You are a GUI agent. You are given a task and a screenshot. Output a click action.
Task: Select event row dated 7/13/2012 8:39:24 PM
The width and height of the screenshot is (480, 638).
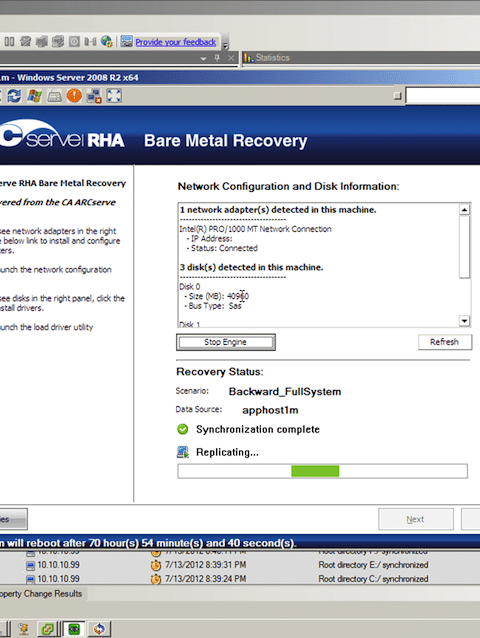[x=240, y=579]
